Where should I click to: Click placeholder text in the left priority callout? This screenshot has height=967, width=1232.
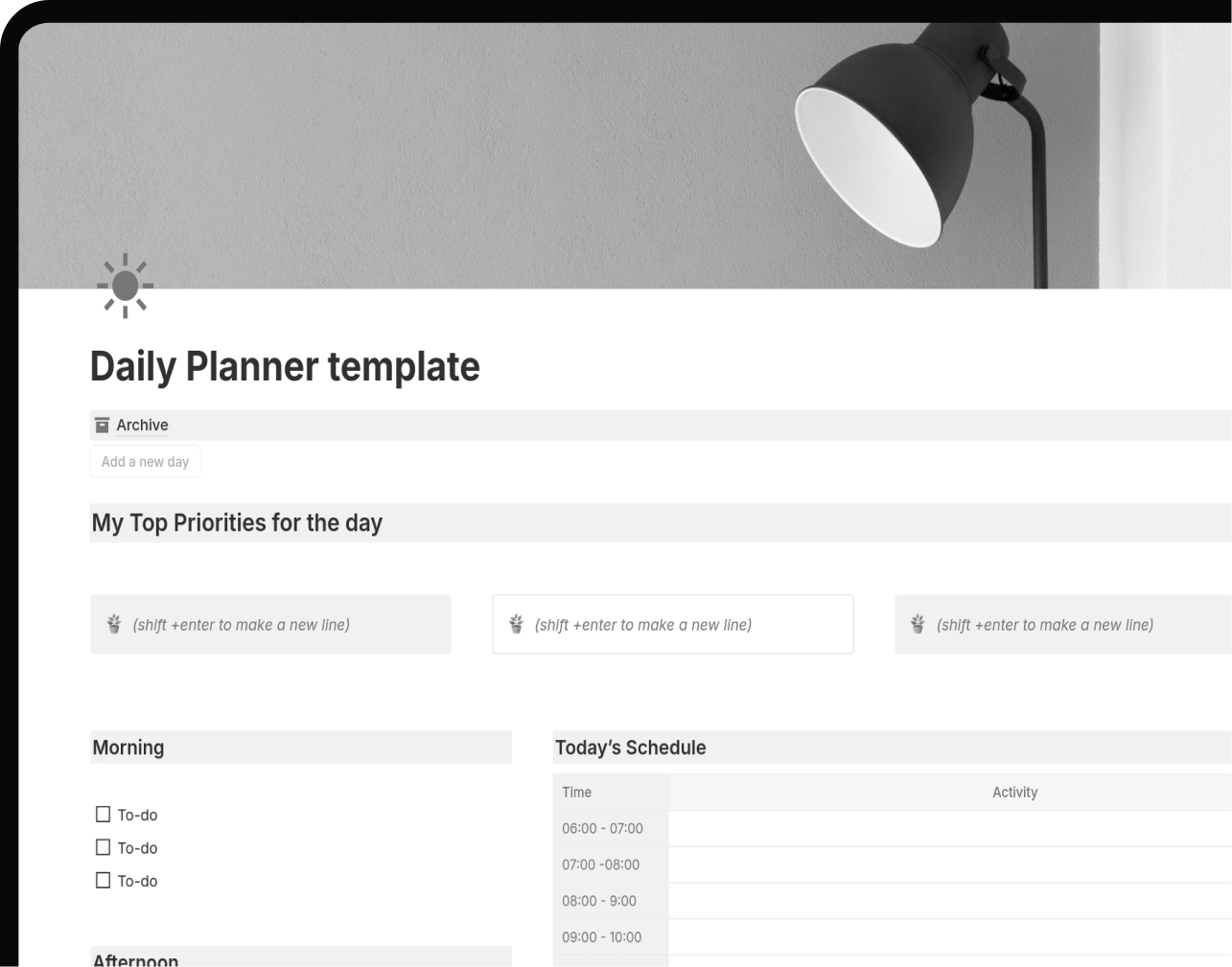[x=242, y=625]
